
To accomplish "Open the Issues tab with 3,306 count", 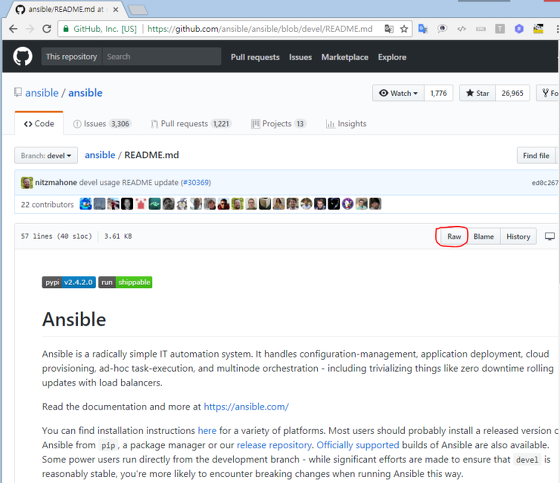I will (102, 124).
